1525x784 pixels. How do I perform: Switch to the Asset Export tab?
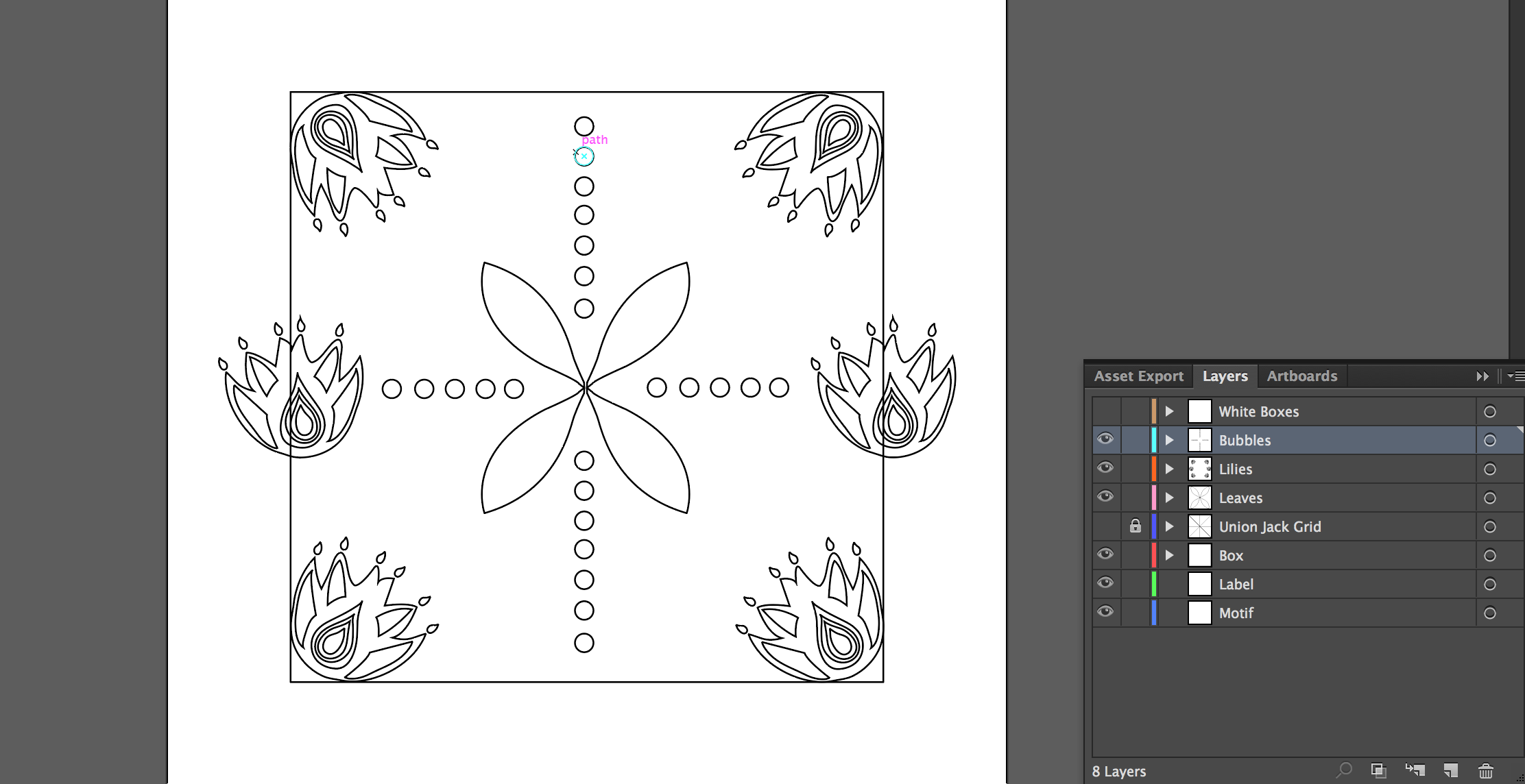(1138, 376)
